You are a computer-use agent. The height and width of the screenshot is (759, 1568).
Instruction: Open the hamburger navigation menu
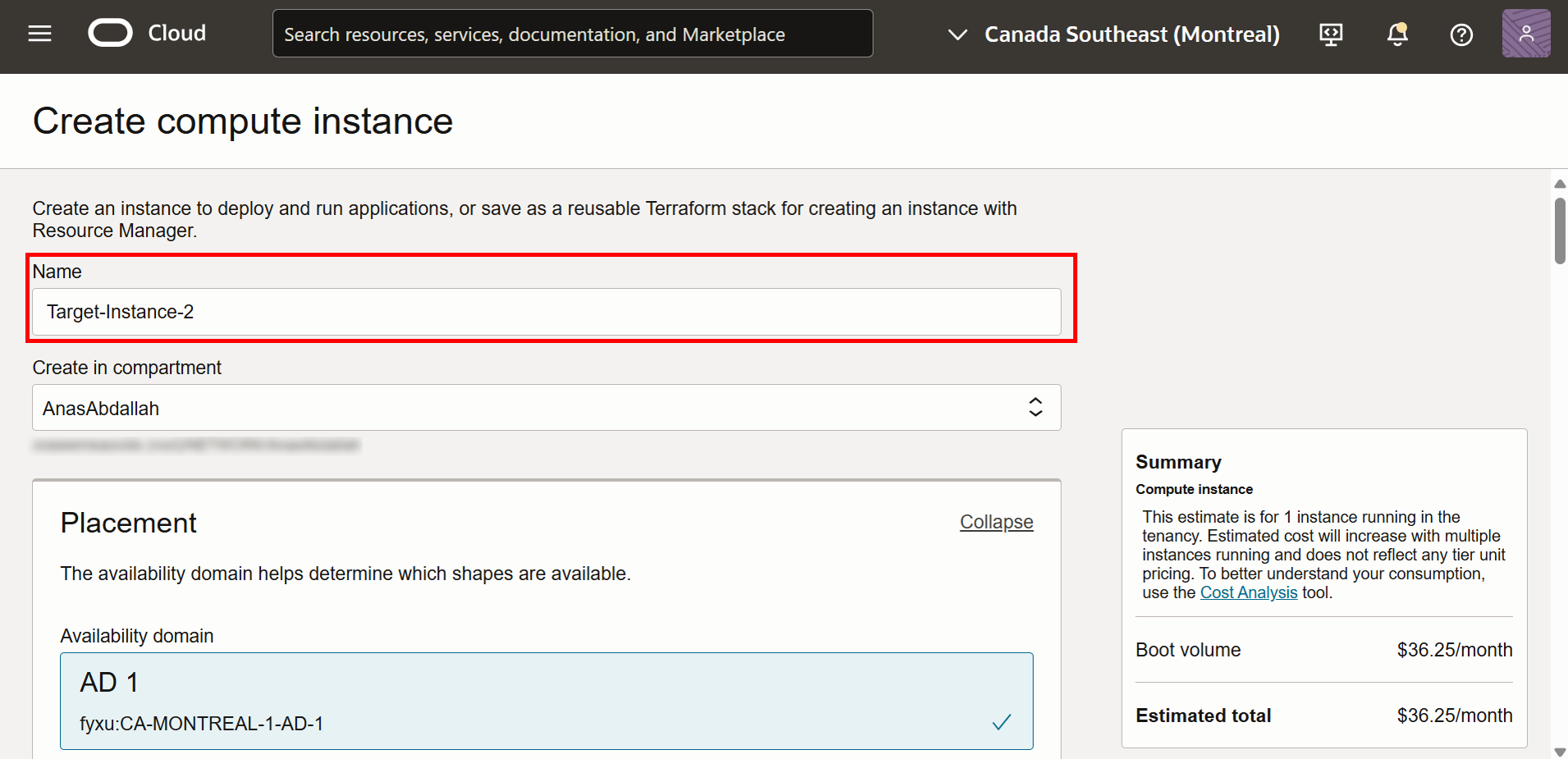39,34
